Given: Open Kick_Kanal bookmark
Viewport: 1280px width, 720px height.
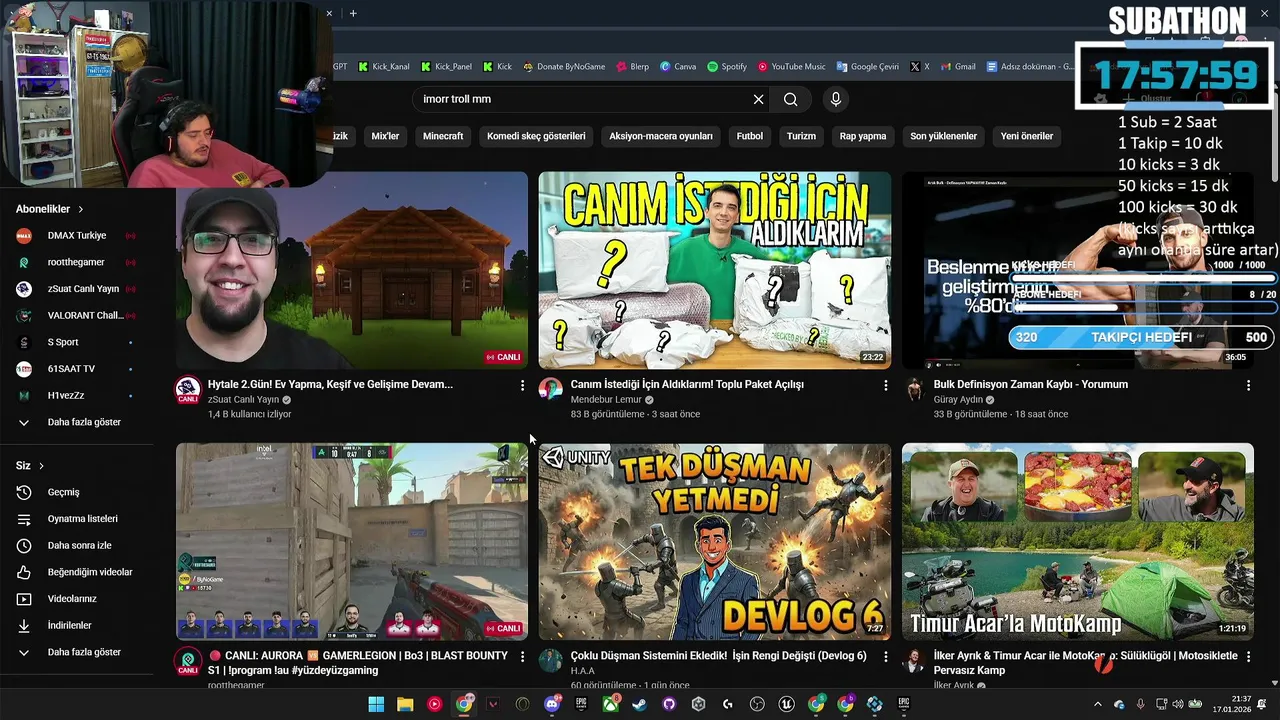Looking at the screenshot, I should tap(382, 67).
